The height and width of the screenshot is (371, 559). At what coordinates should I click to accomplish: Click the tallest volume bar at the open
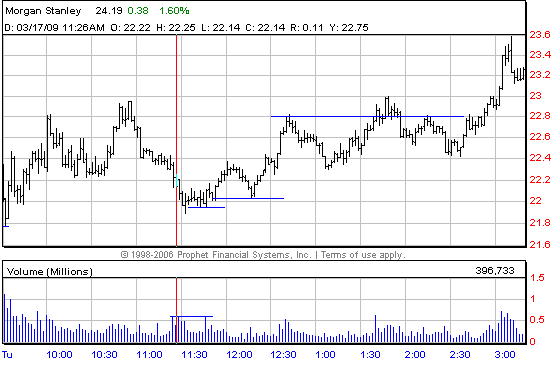[5, 318]
